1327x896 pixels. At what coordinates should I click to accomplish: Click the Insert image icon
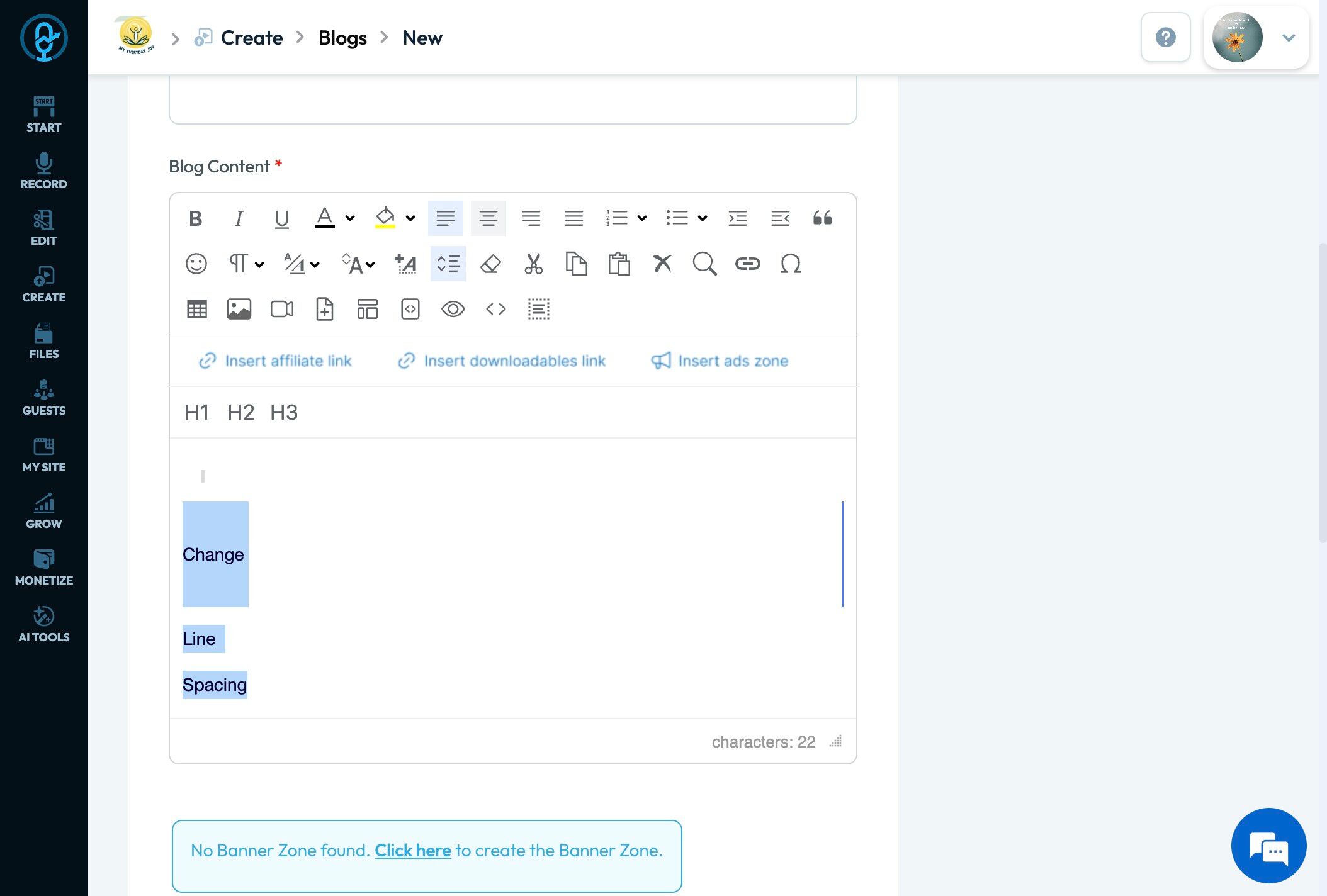[x=239, y=309]
